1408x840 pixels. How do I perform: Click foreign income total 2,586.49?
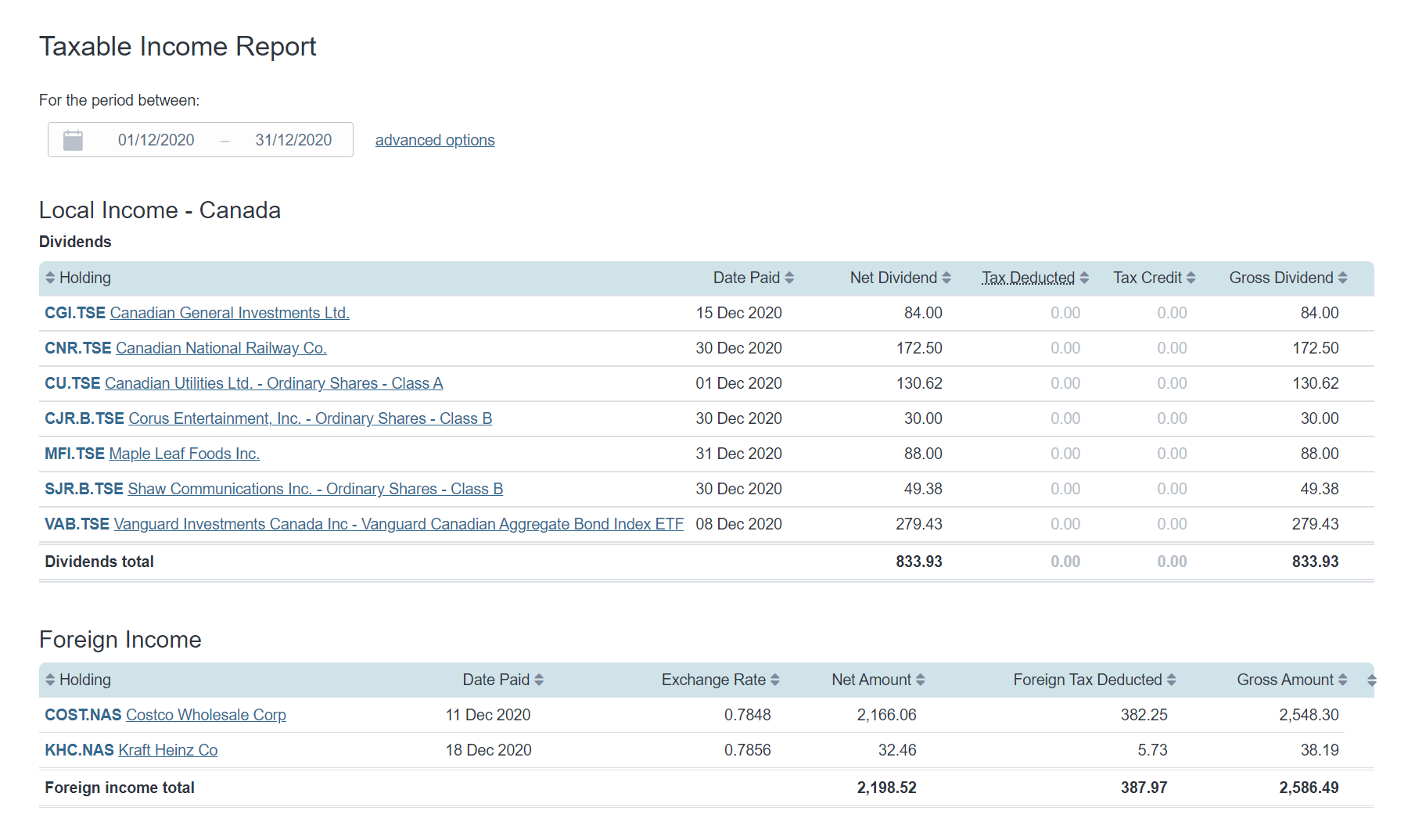pyautogui.click(x=1309, y=788)
